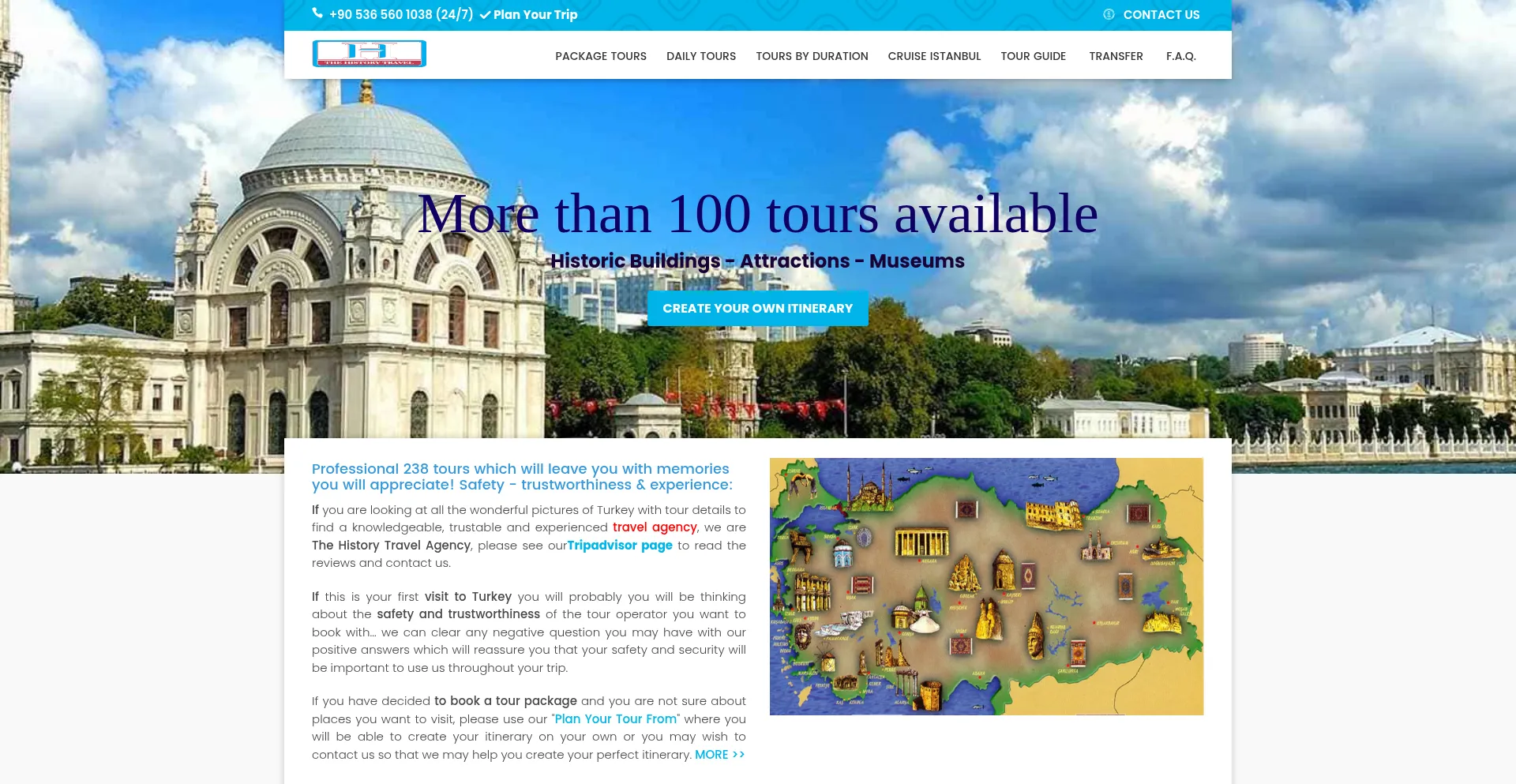
Task: Select DAILY TOURS in the navigation
Action: point(700,56)
